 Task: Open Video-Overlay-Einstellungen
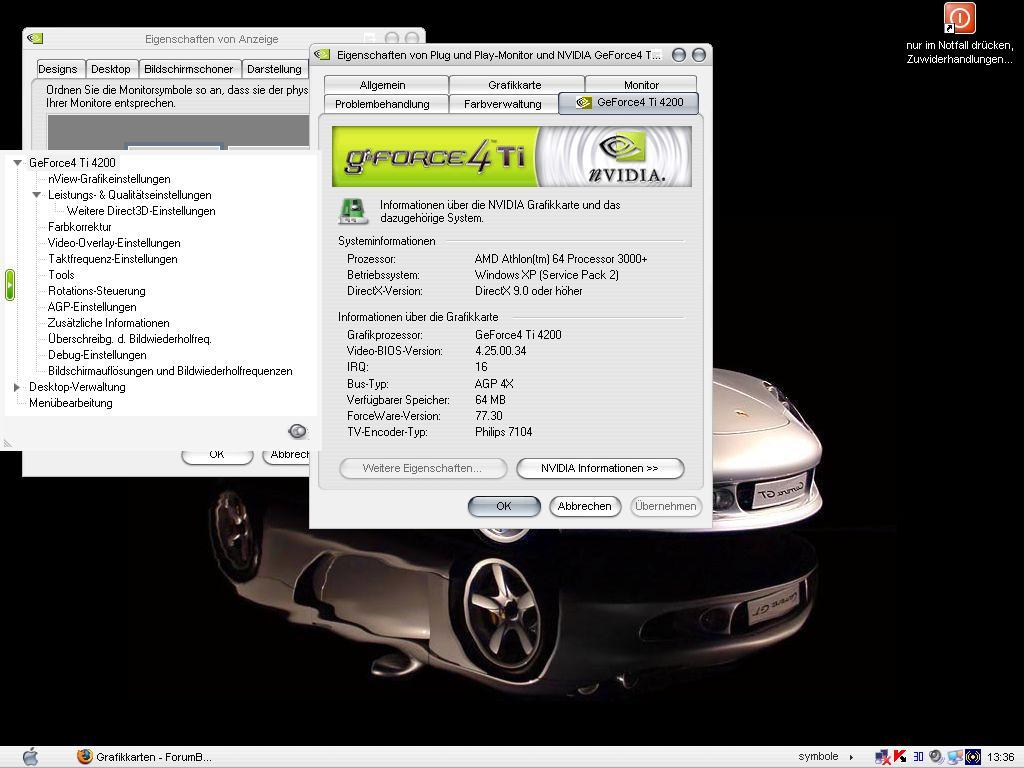[114, 243]
